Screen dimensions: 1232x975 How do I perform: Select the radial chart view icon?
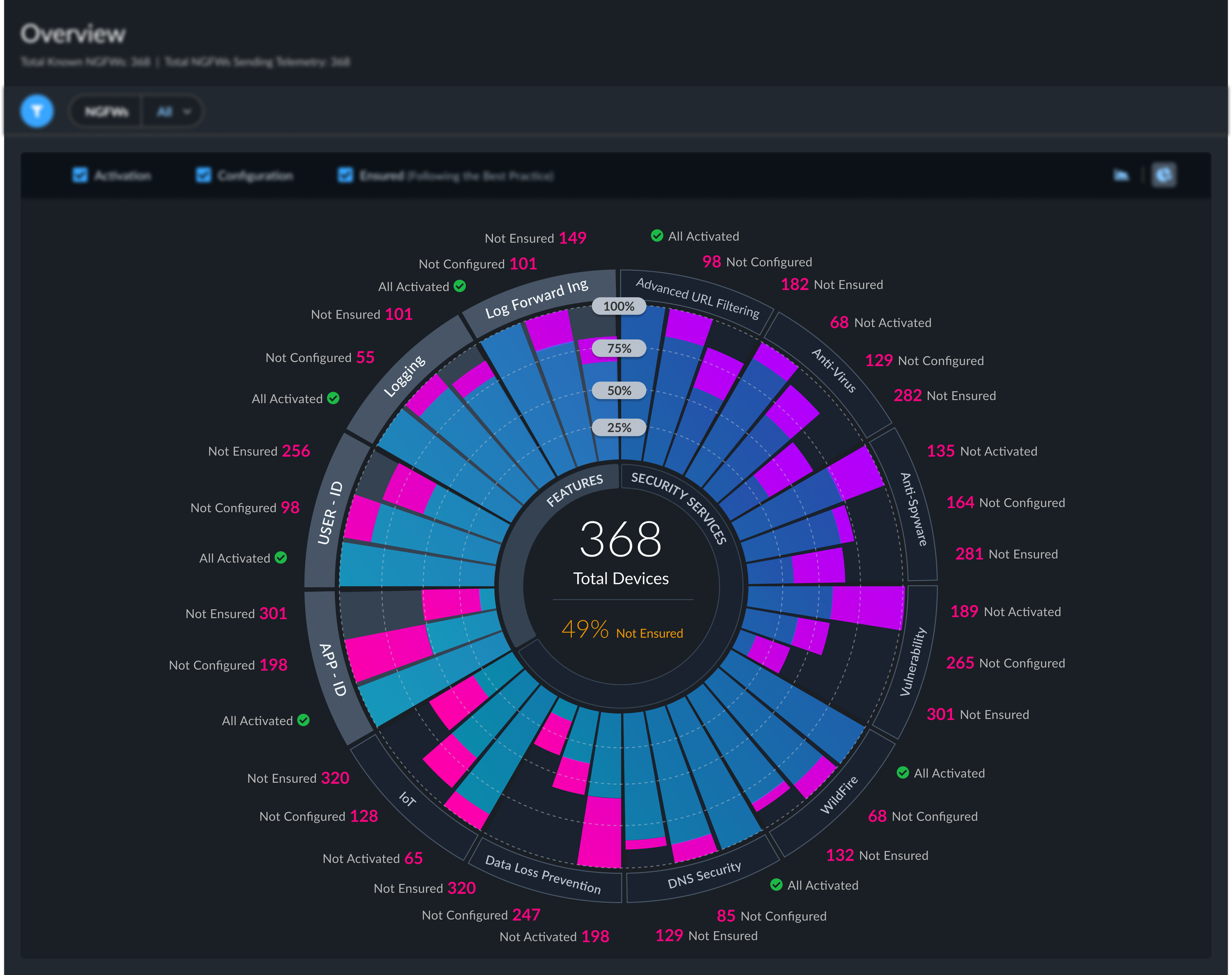click(x=1164, y=175)
